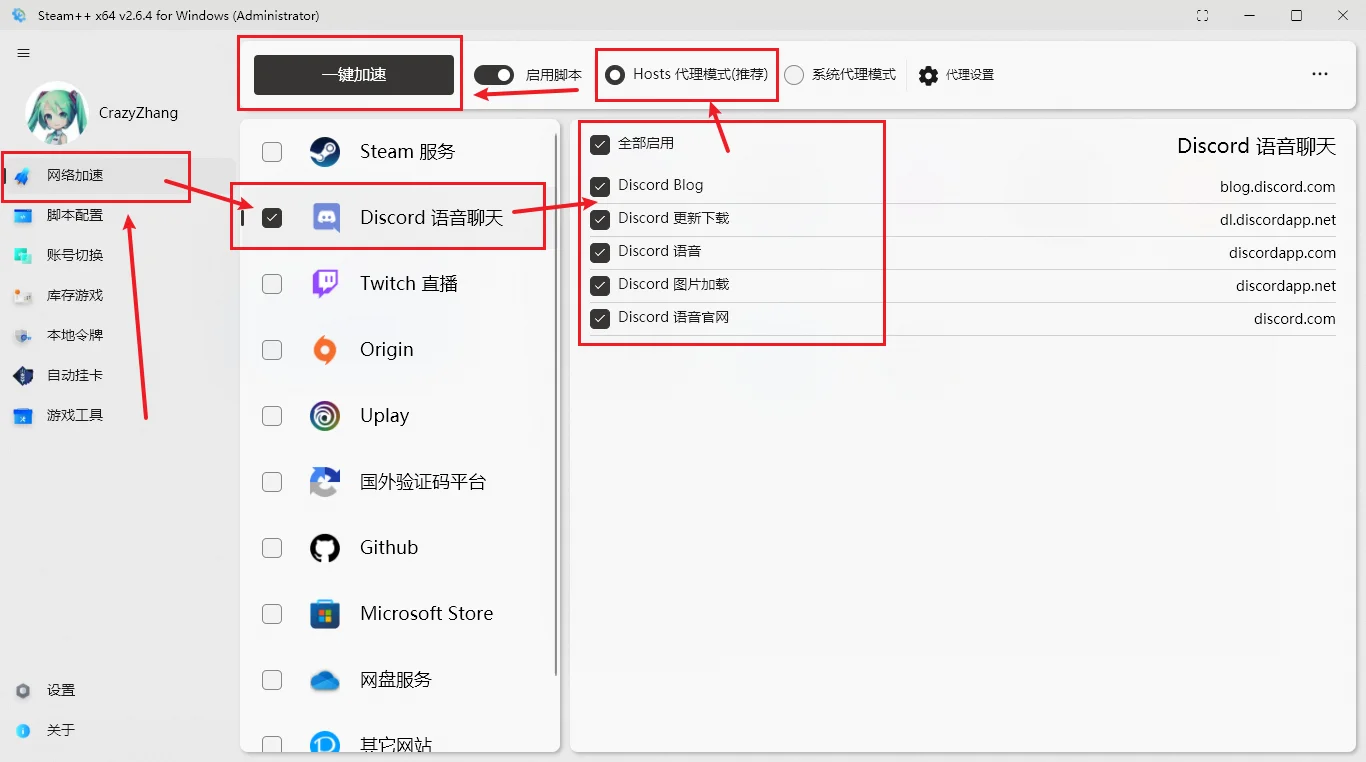Open 脚本配置 in the sidebar
Image resolution: width=1366 pixels, height=762 pixels.
click(x=118, y=216)
